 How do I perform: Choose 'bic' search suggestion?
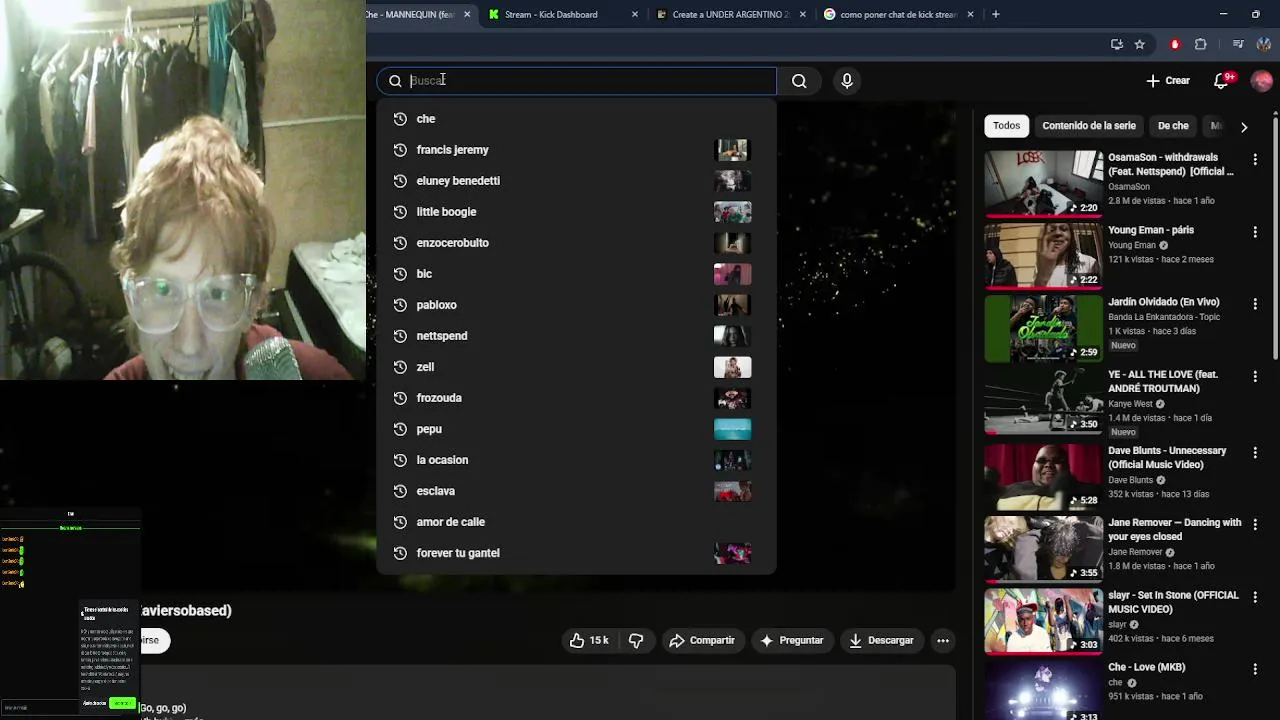576,274
